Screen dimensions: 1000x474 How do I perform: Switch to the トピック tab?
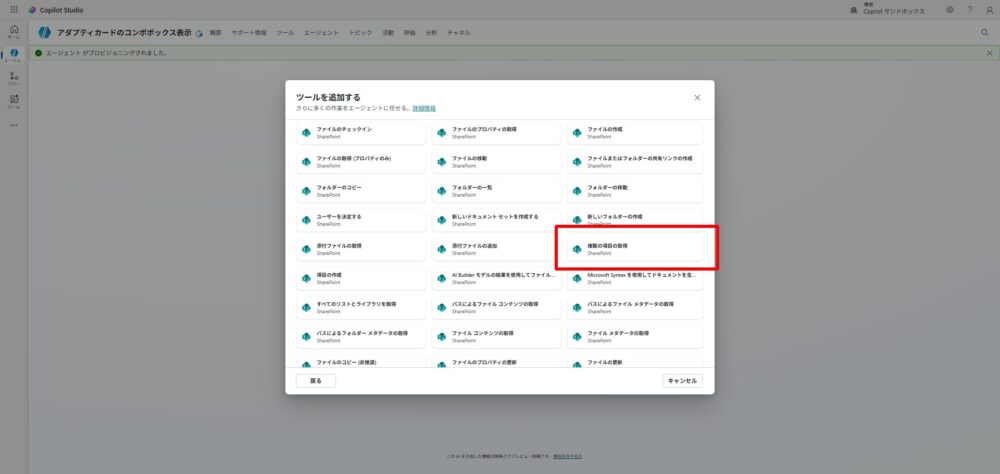tap(361, 33)
